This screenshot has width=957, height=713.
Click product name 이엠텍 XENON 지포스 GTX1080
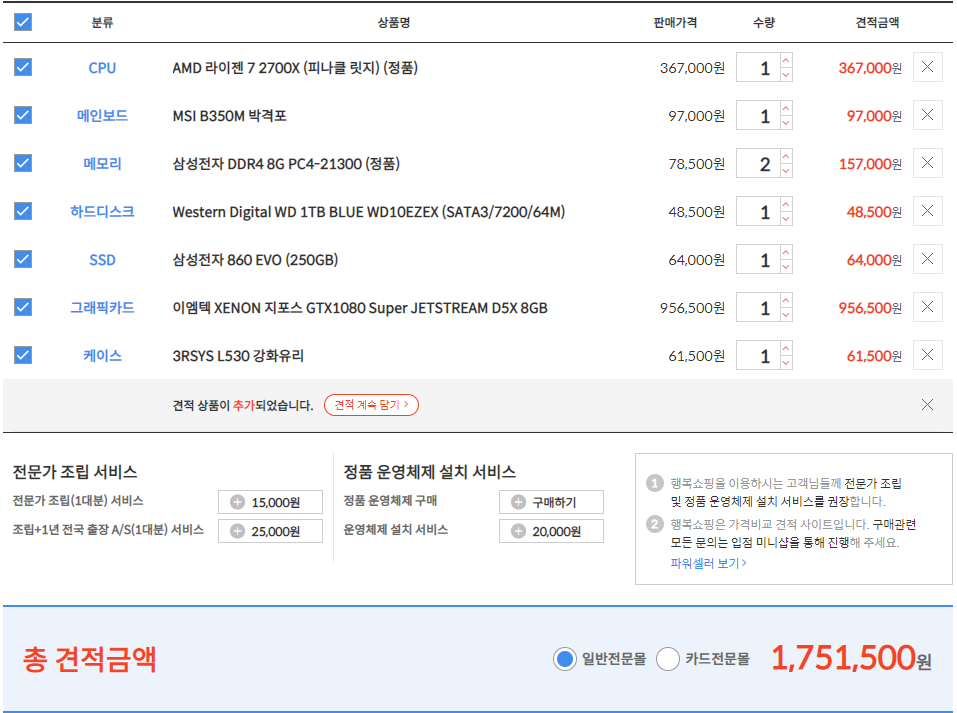point(359,308)
